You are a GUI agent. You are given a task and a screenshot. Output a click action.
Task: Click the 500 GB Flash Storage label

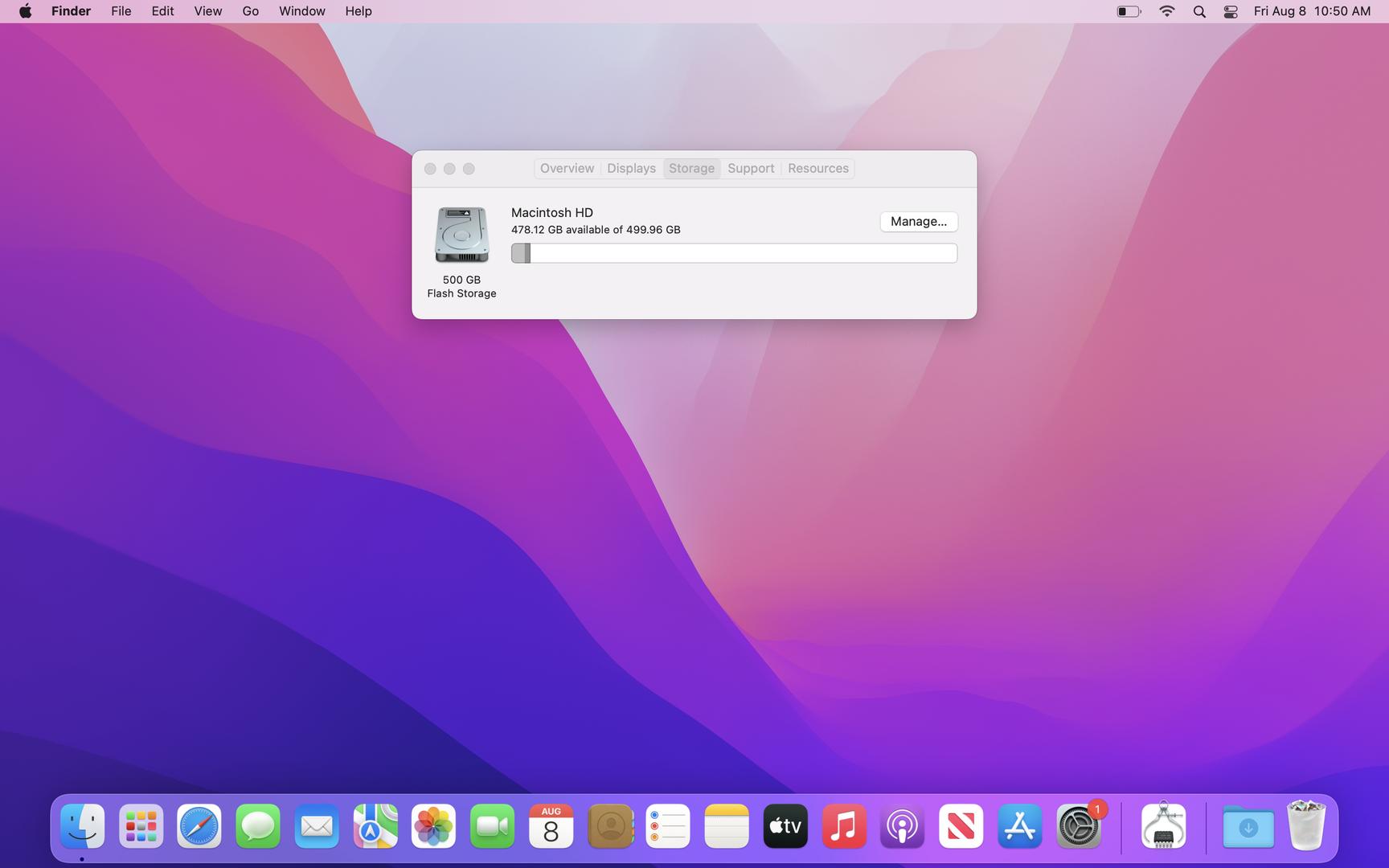pyautogui.click(x=461, y=287)
